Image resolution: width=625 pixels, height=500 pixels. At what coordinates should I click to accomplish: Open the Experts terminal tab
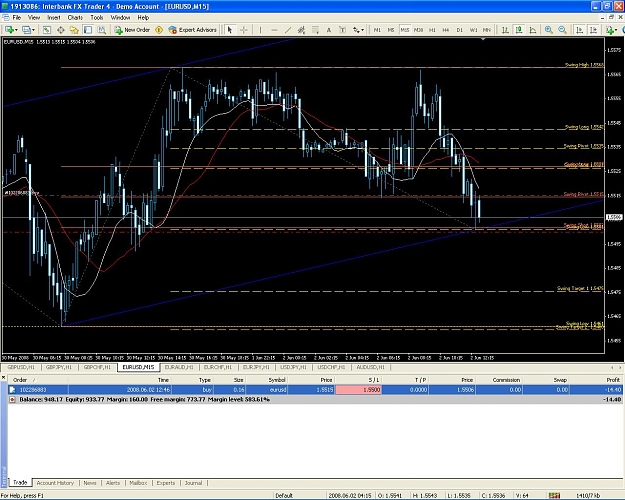[x=165, y=483]
